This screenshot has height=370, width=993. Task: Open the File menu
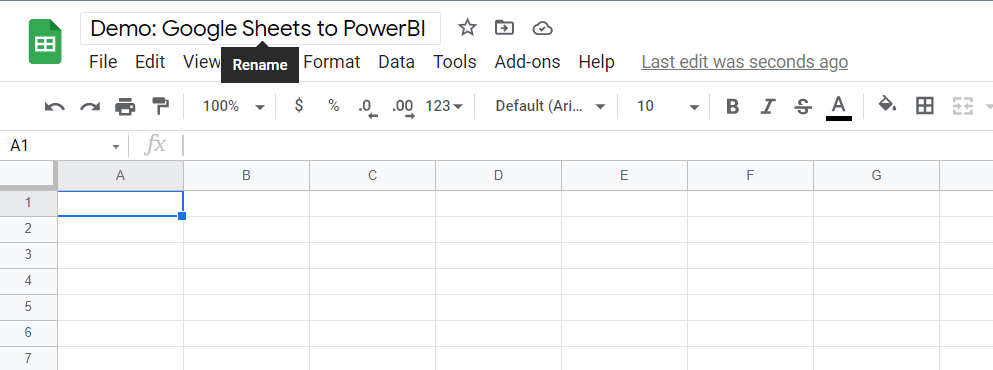click(103, 61)
